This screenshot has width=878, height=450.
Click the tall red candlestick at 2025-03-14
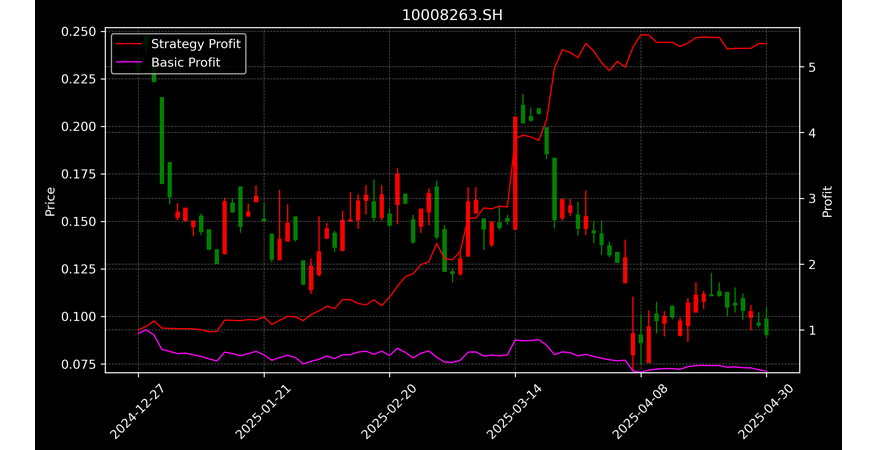coord(515,173)
